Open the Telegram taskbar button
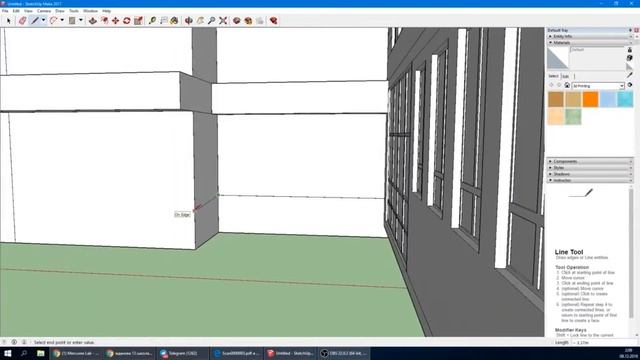640x360 pixels. [182, 353]
